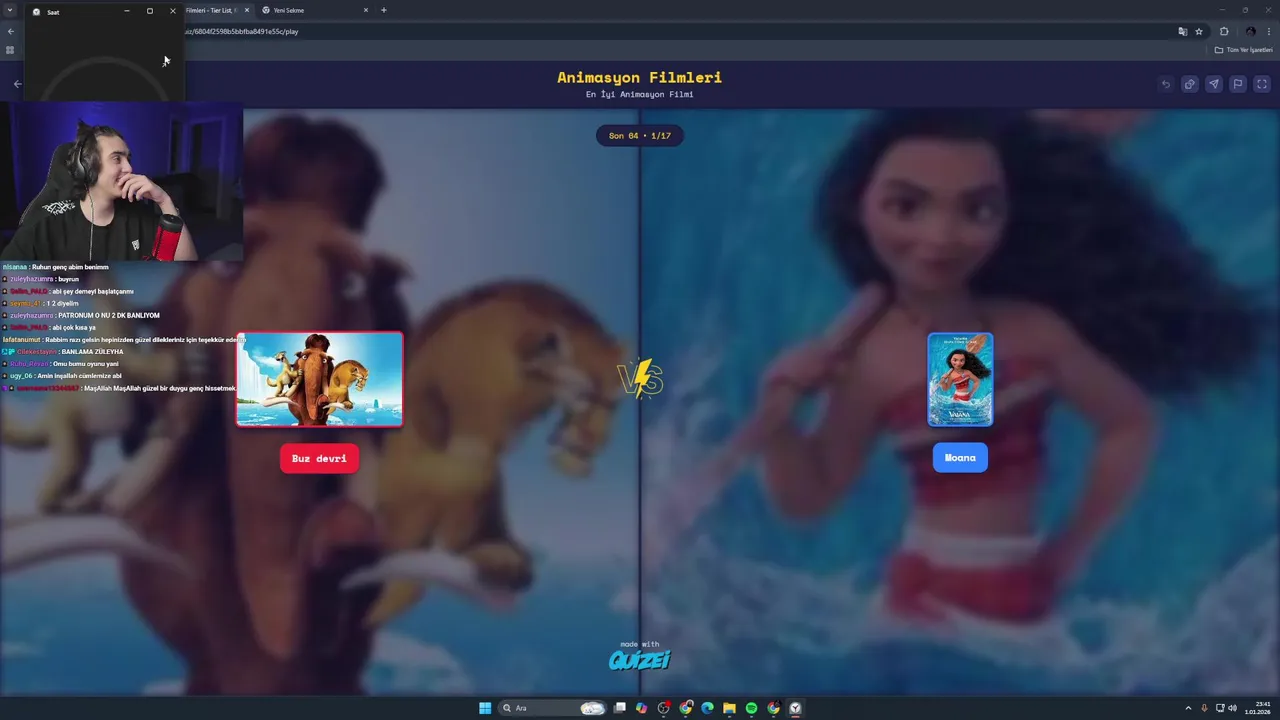Click the browser back navigation arrow
Viewport: 1280px width, 720px height.
point(11,31)
